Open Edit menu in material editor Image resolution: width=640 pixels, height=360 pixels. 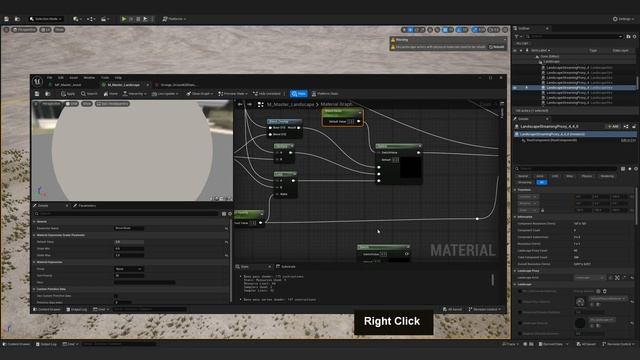[x=61, y=78]
